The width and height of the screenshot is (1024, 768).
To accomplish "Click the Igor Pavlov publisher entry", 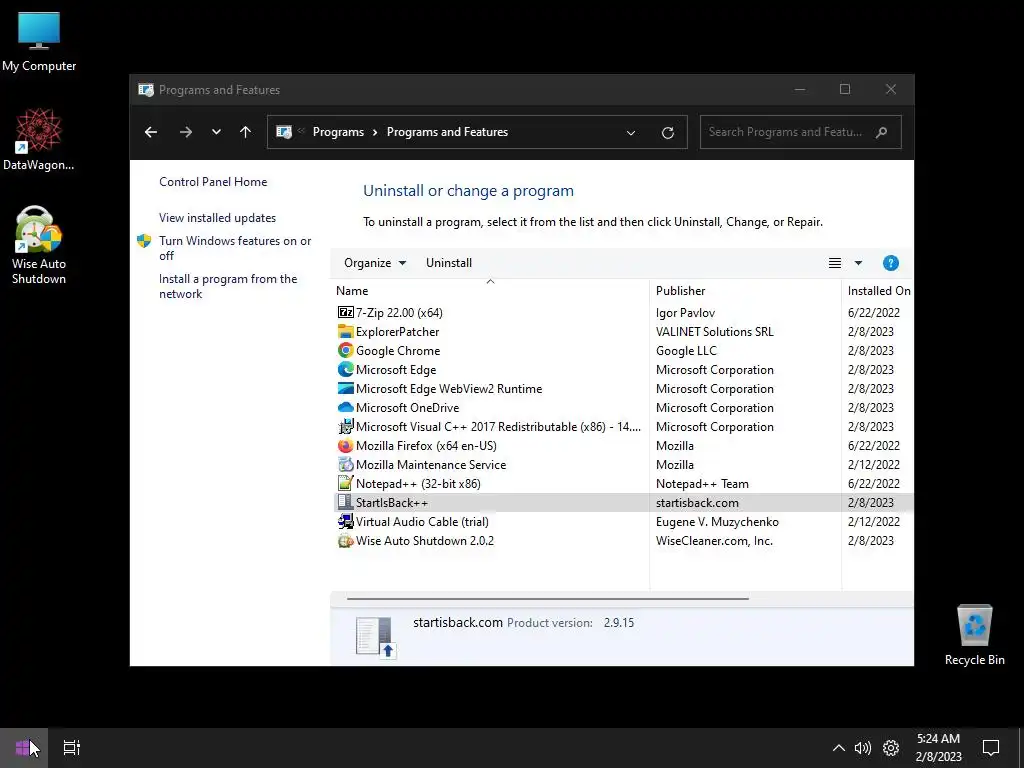I will click(x=685, y=313).
